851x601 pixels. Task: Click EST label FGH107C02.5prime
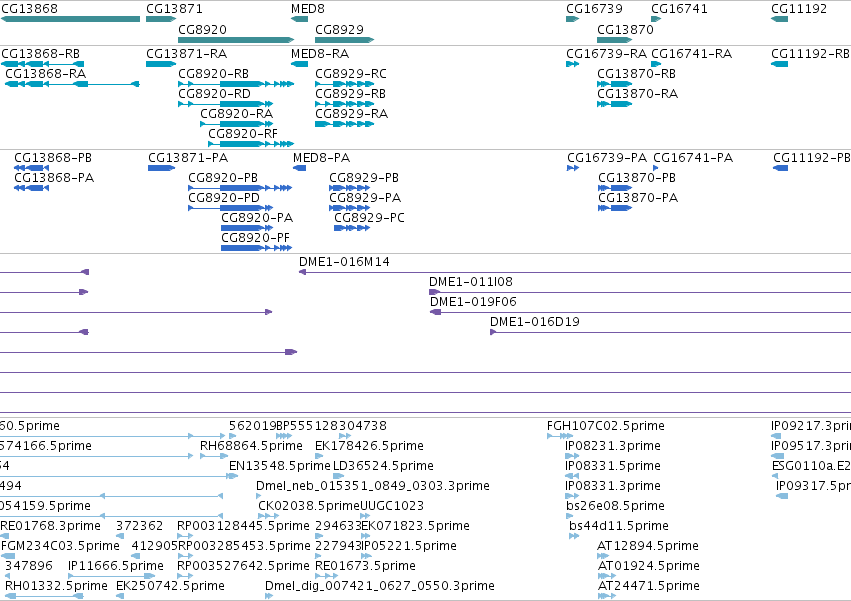coord(606,426)
